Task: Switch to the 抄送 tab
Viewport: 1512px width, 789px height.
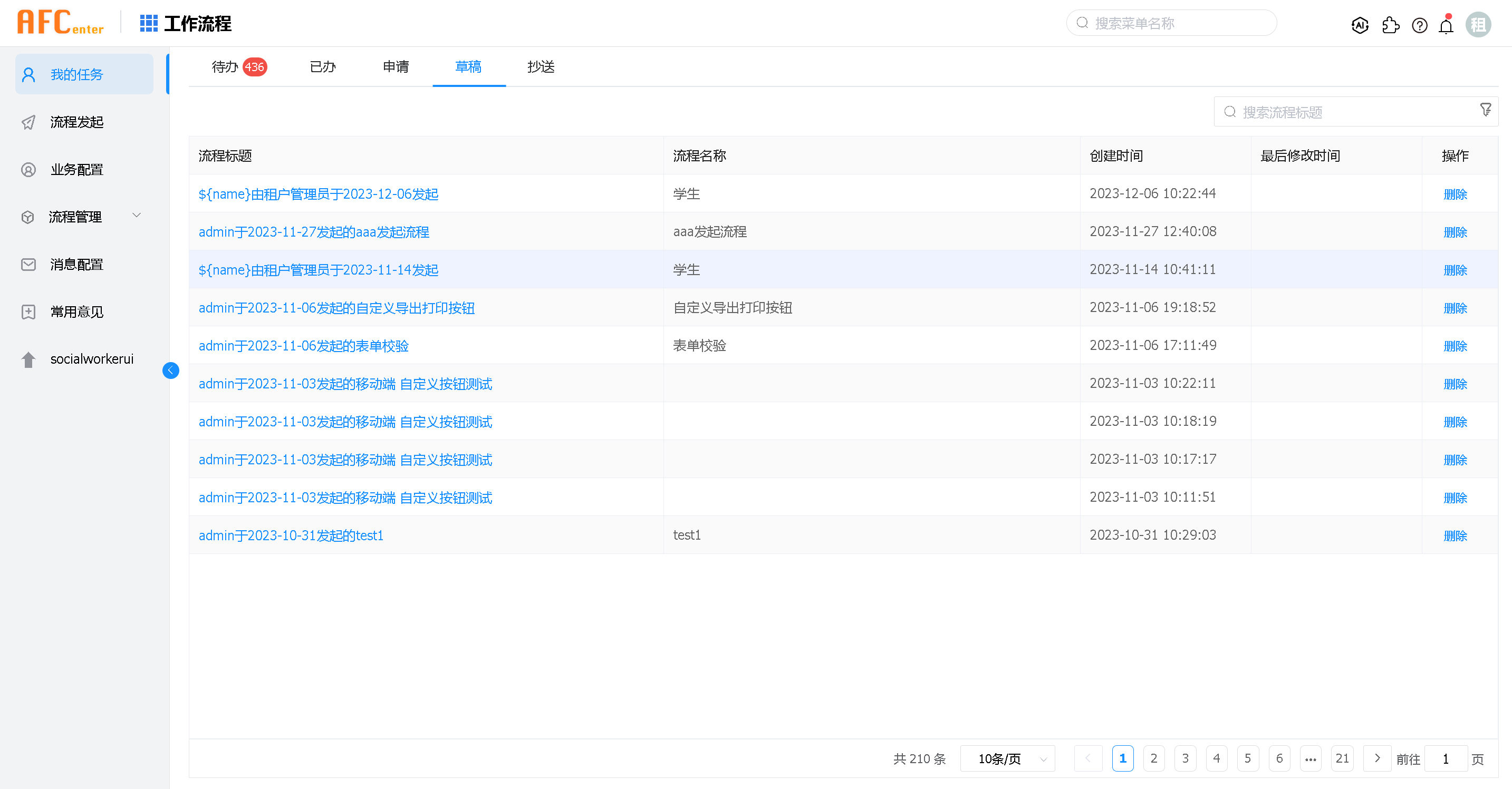Action: point(540,67)
